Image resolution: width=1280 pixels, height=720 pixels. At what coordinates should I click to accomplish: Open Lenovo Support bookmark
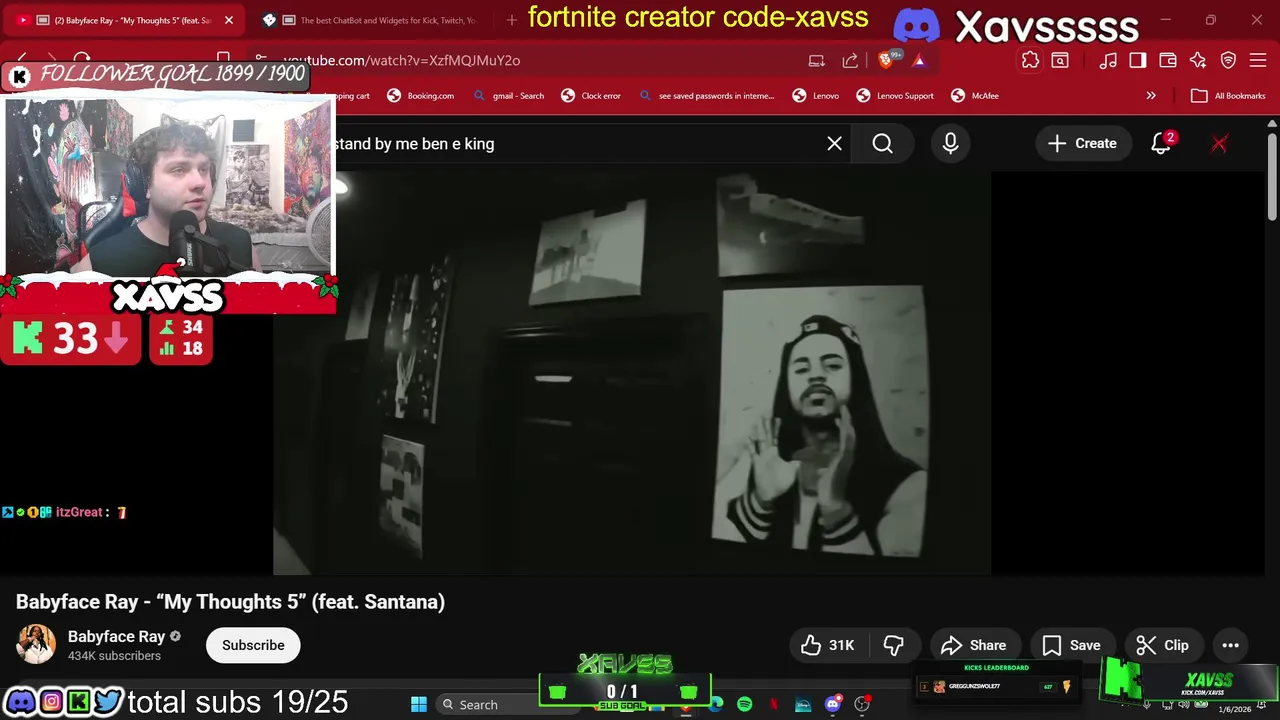[895, 96]
